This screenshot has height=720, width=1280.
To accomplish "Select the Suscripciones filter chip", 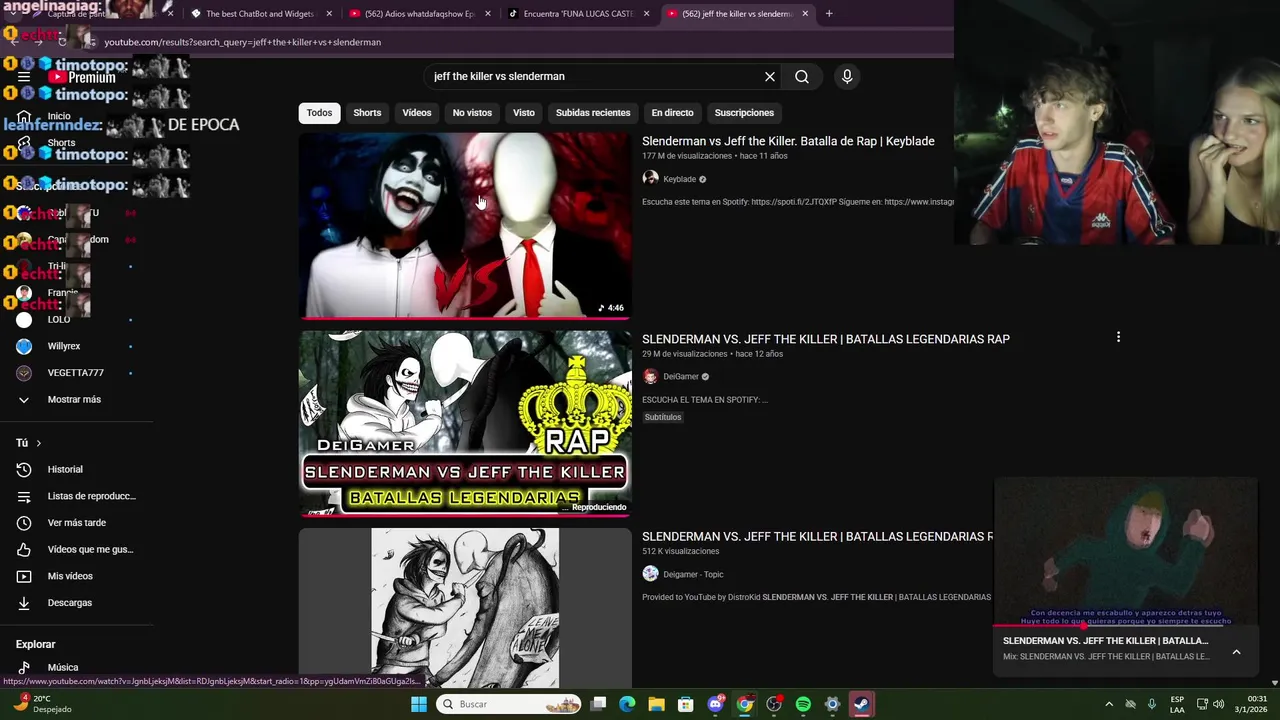I will pos(744,113).
